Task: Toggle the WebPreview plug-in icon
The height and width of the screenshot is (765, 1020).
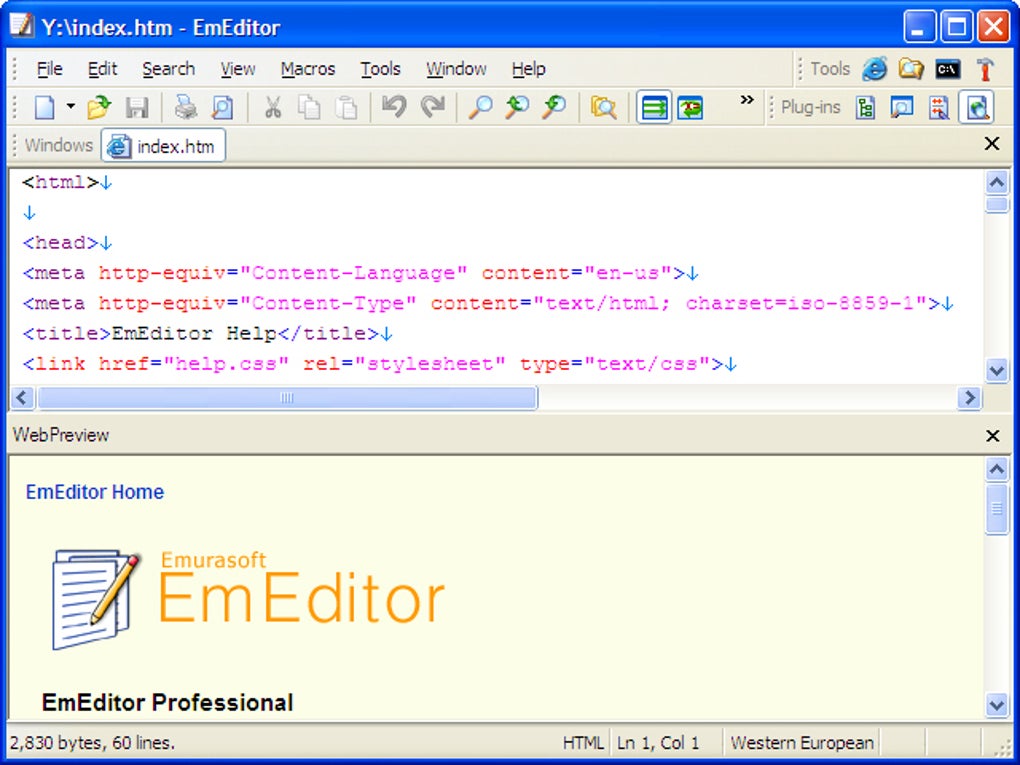Action: pos(976,107)
